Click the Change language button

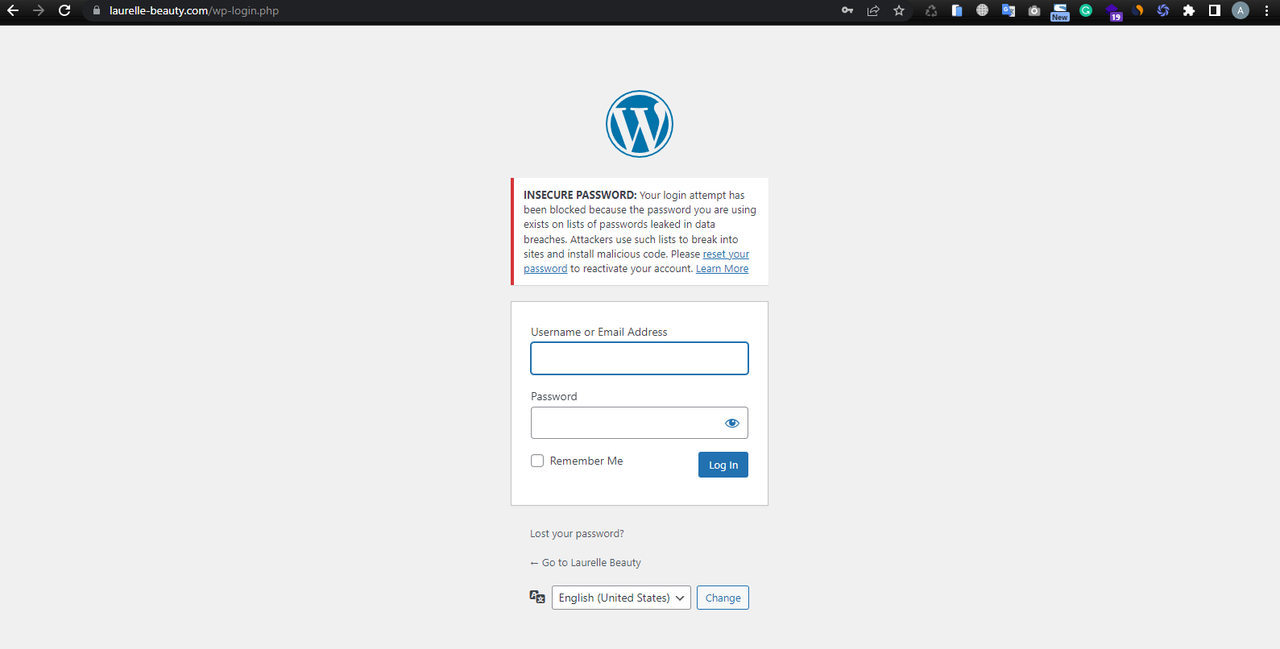coord(723,598)
